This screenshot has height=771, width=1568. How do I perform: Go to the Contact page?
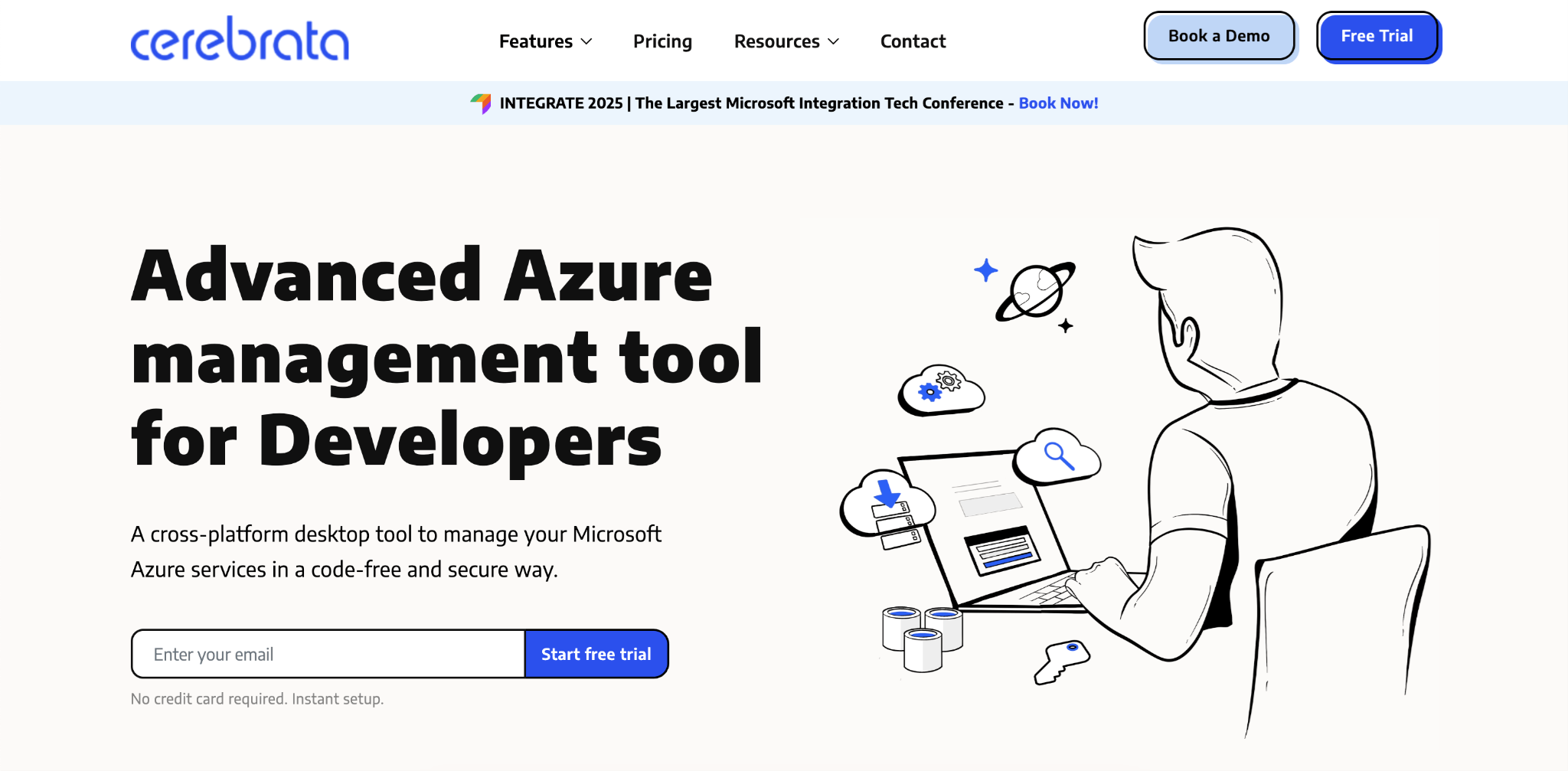913,41
